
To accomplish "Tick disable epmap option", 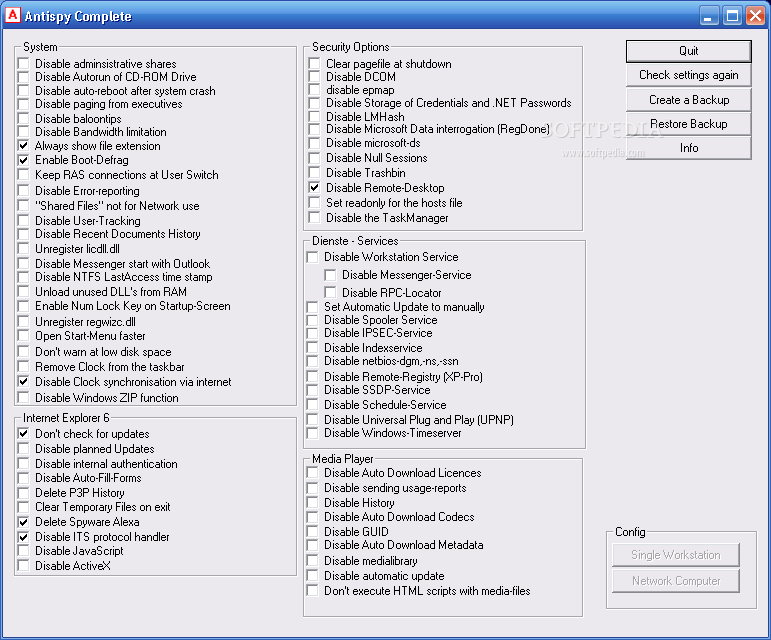I will tap(314, 89).
